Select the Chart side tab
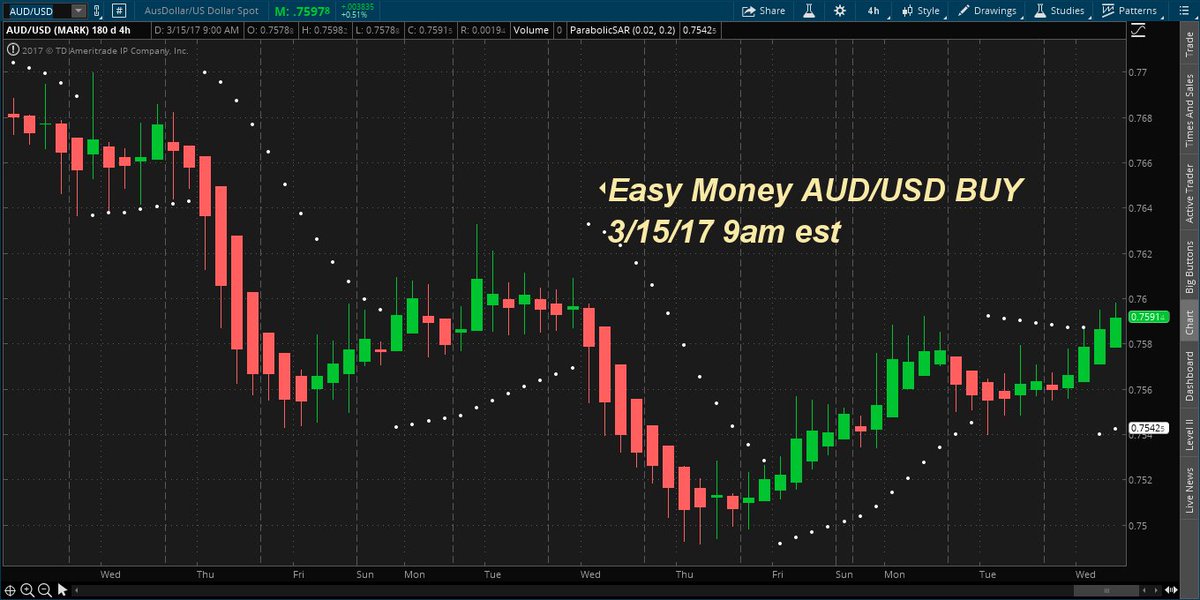1200x600 pixels. pyautogui.click(x=1189, y=322)
